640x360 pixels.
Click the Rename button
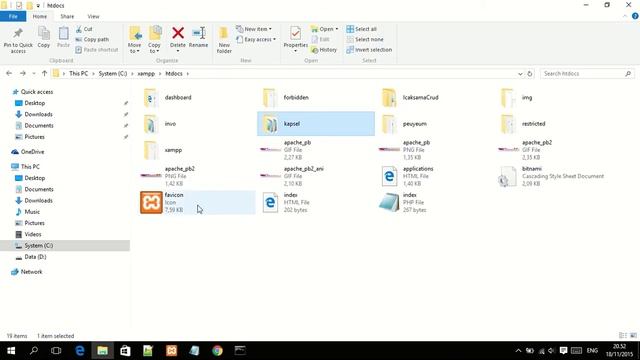pyautogui.click(x=199, y=38)
